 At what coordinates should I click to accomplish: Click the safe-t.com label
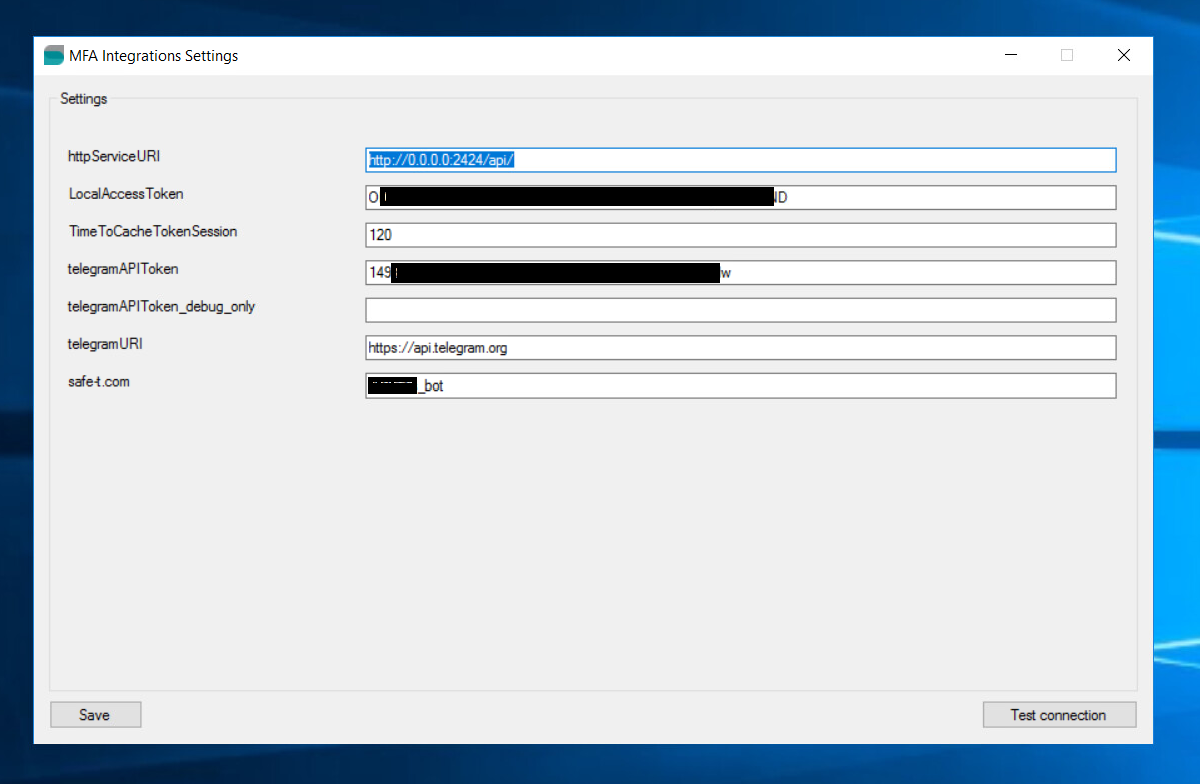coord(99,382)
